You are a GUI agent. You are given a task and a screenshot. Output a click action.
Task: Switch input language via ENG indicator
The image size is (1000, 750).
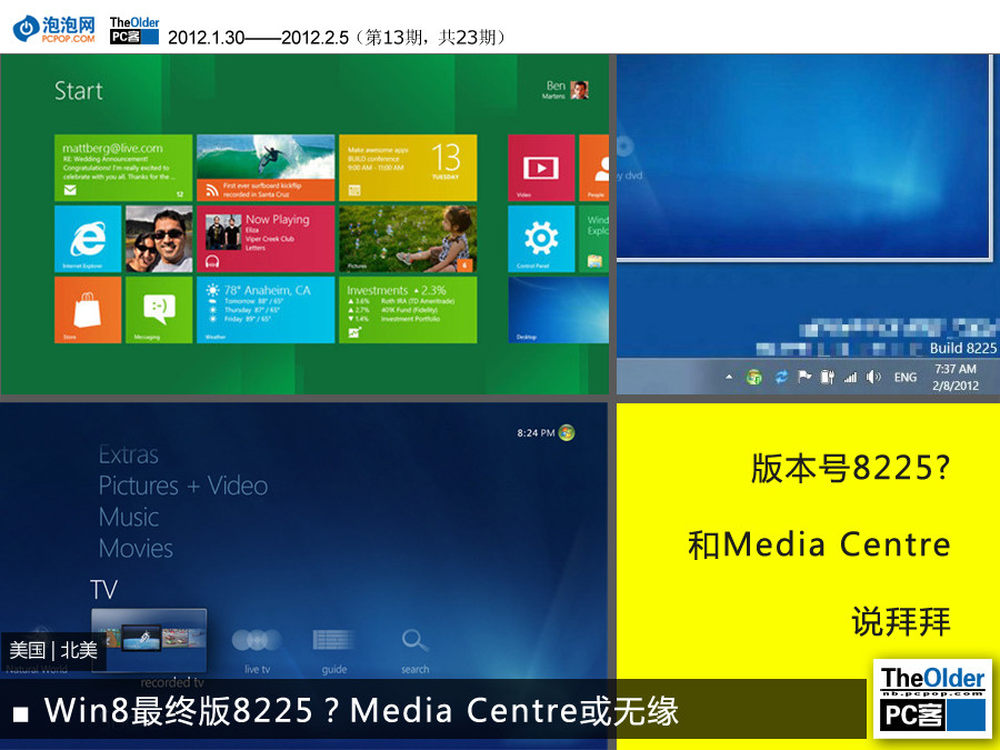point(905,377)
